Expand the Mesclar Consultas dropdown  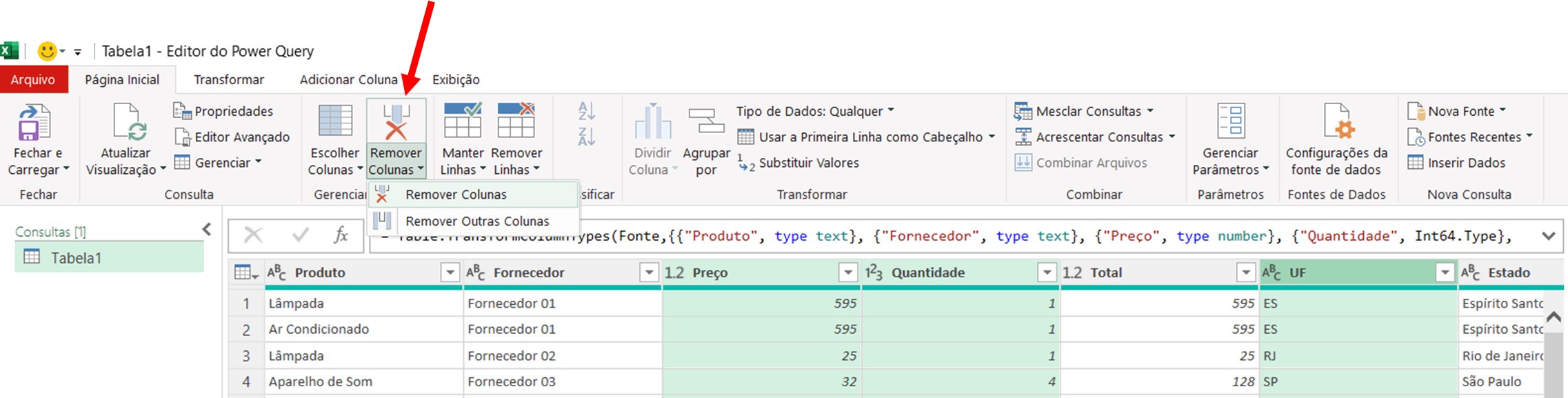1150,110
